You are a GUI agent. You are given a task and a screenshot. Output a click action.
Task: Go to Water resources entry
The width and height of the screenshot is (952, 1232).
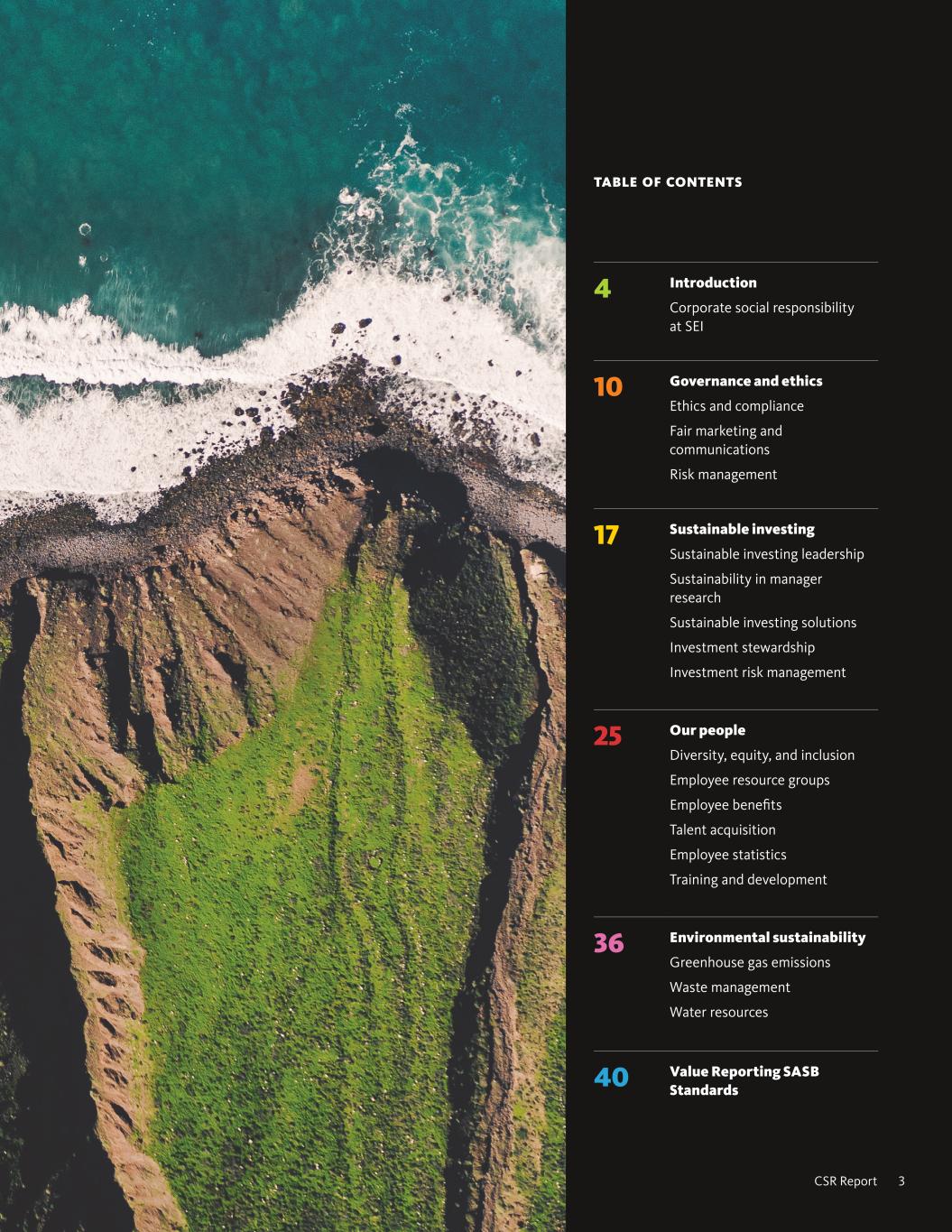tap(718, 1012)
